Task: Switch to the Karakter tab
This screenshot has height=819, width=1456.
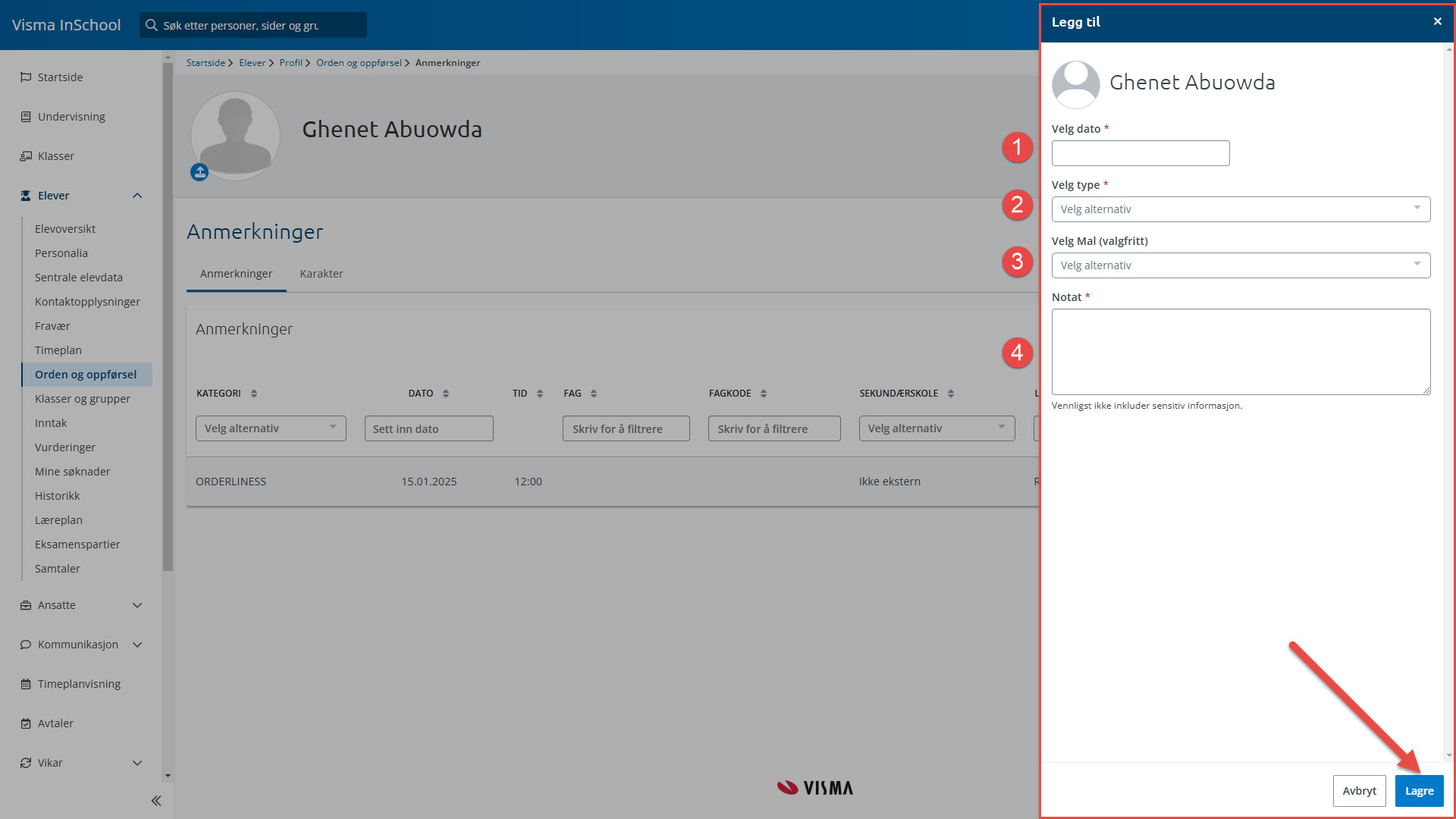Action: (321, 274)
